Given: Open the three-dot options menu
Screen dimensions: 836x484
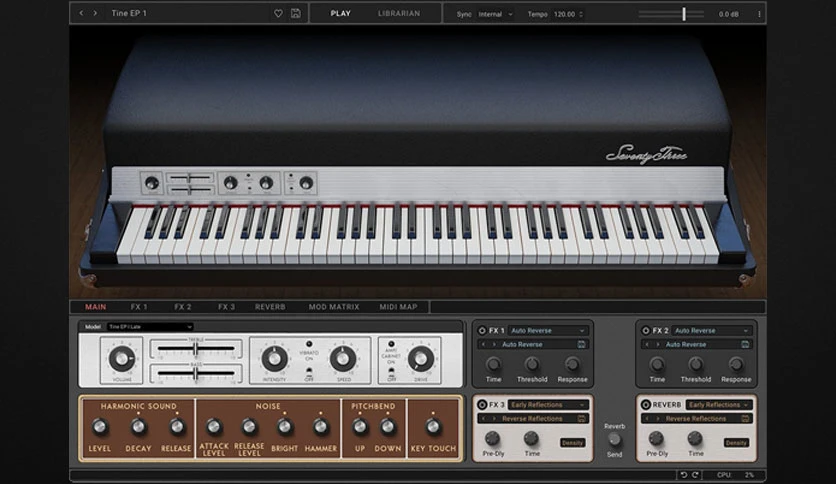Looking at the screenshot, I should (x=759, y=14).
